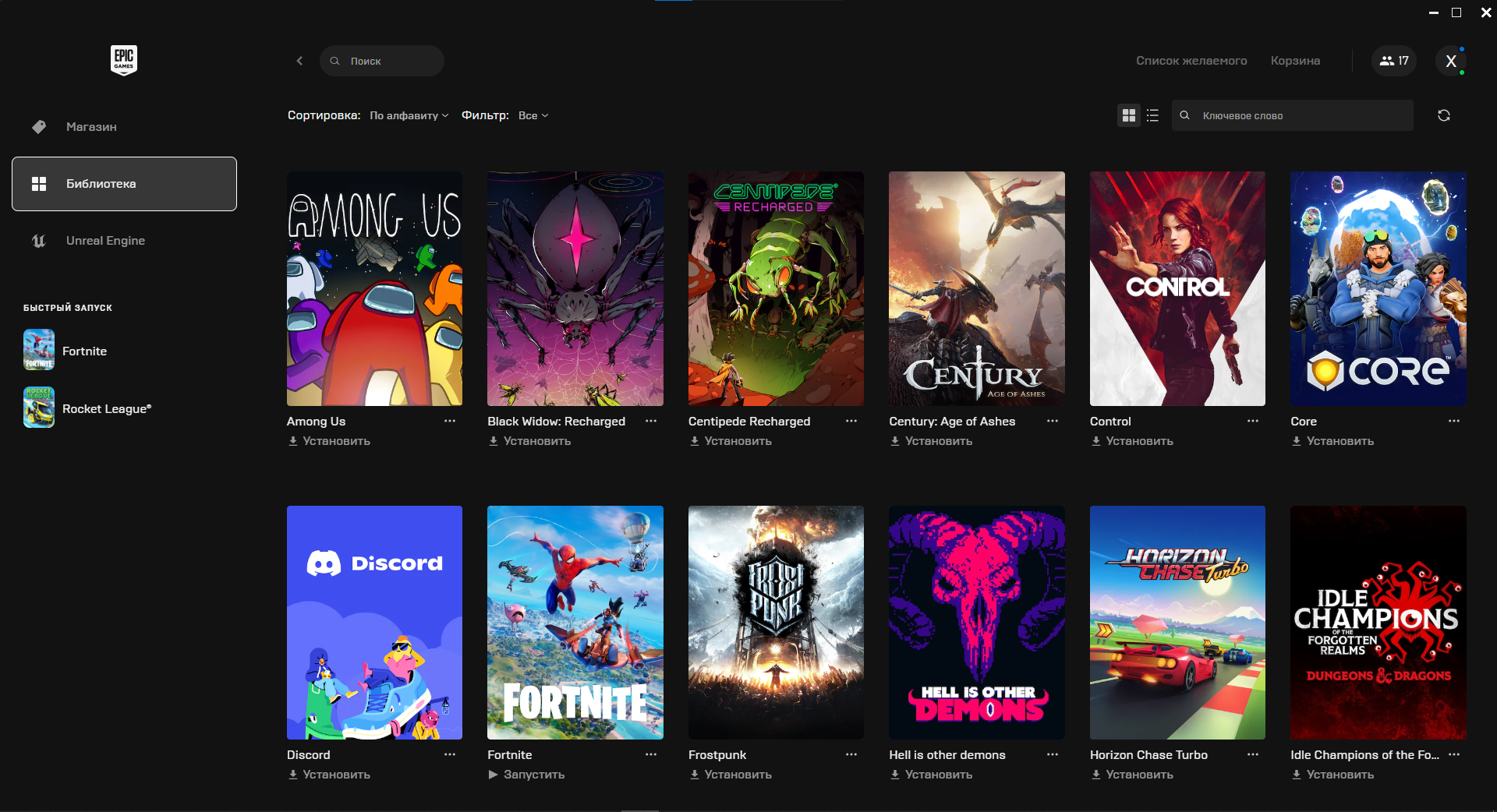Maximize the Epic Games launcher window
Image resolution: width=1497 pixels, height=812 pixels.
coord(1456,12)
